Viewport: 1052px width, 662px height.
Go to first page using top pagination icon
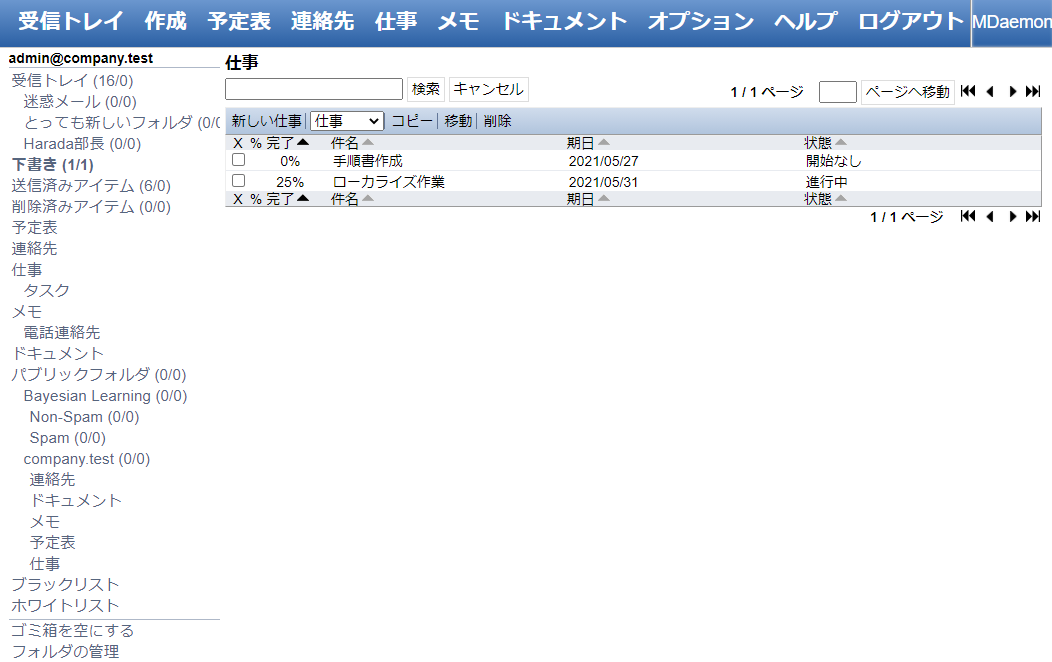[967, 91]
